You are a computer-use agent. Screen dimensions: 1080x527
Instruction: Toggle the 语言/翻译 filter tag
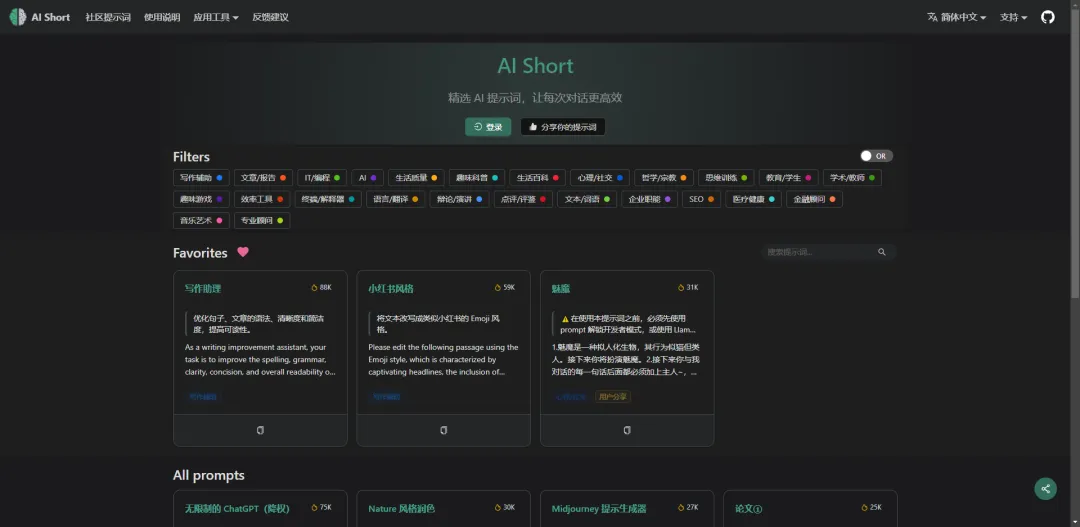(x=393, y=200)
